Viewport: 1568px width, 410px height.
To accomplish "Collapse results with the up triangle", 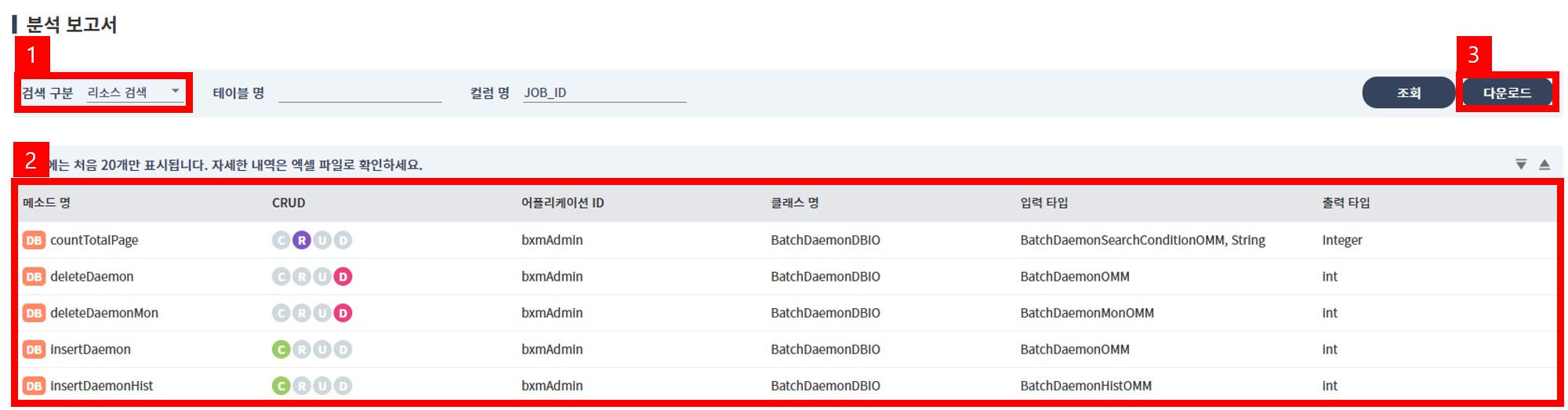I will [1544, 165].
